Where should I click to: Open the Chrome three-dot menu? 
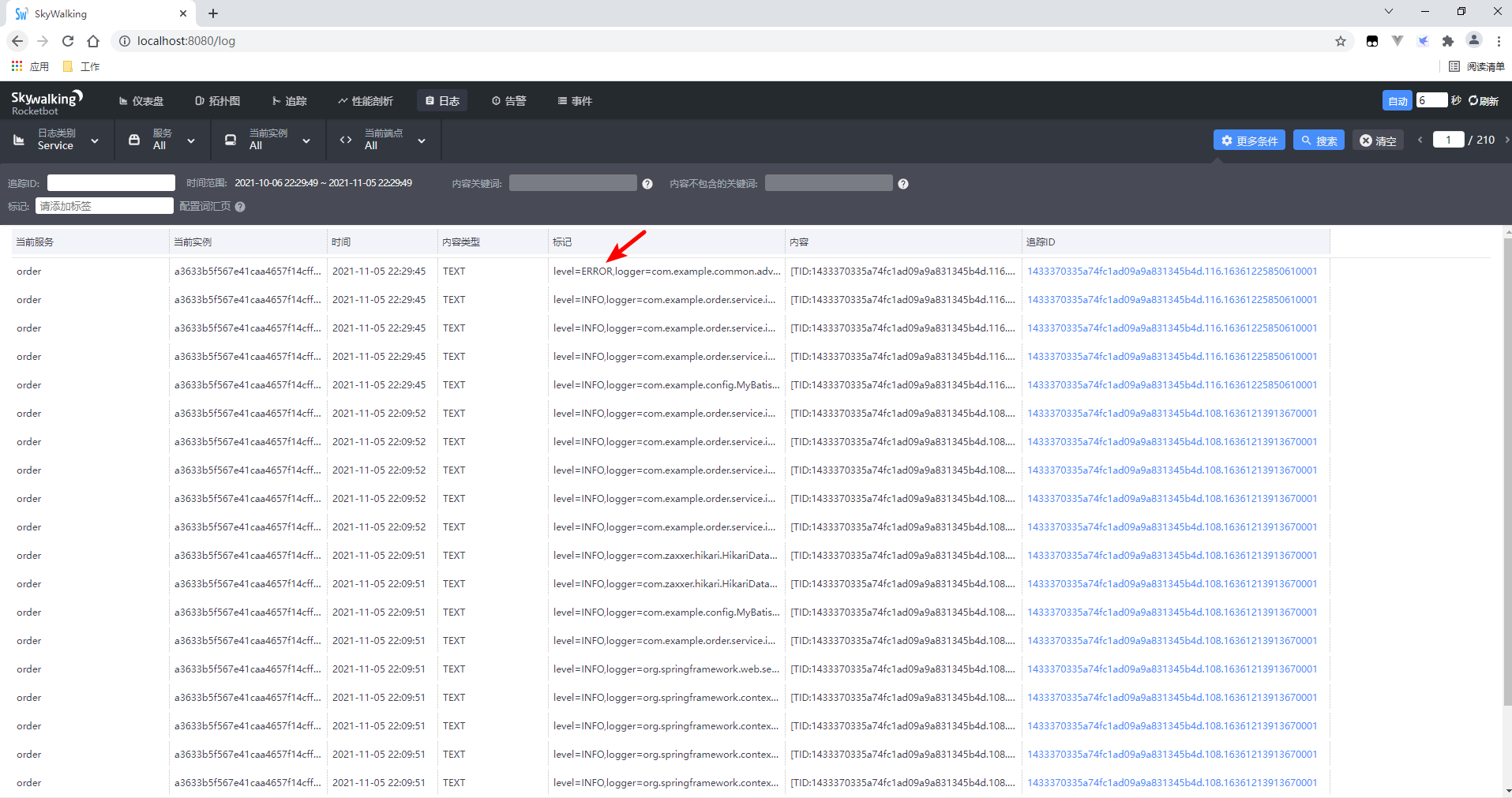1499,41
